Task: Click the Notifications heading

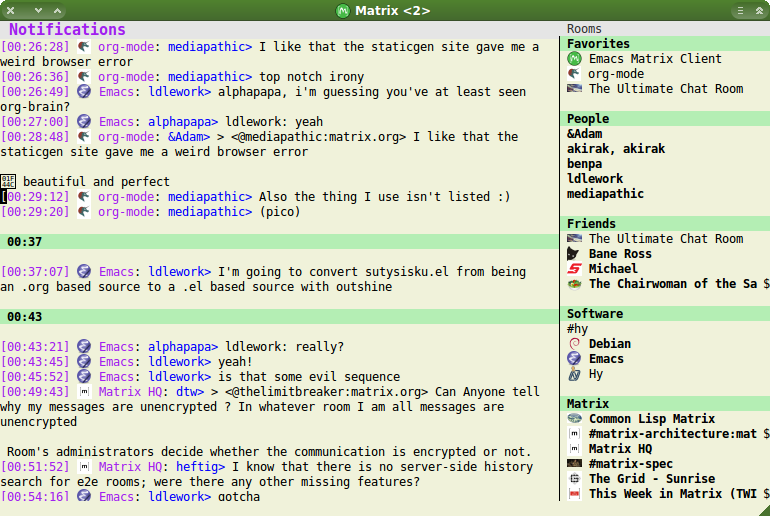Action: pos(67,29)
